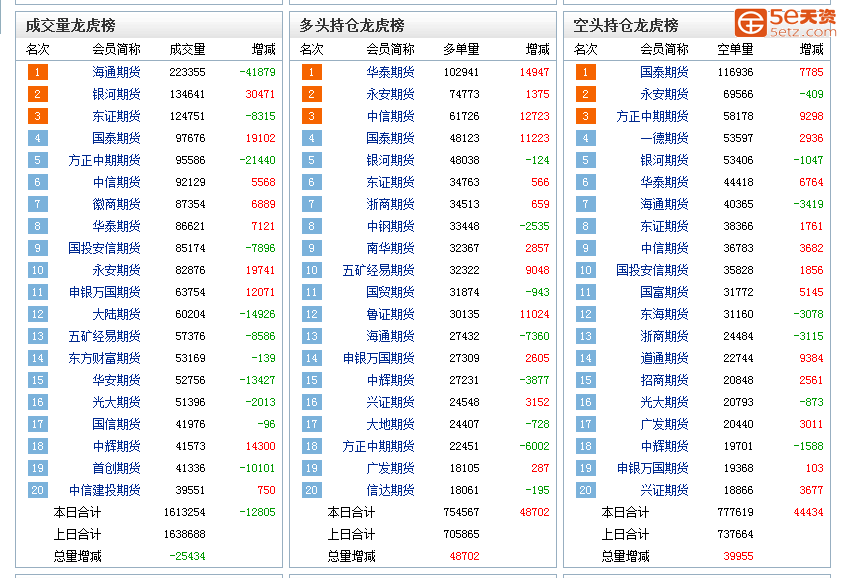Screen dimensions: 842x578
Task: Click 国信期货 member link
Action: pos(116,424)
